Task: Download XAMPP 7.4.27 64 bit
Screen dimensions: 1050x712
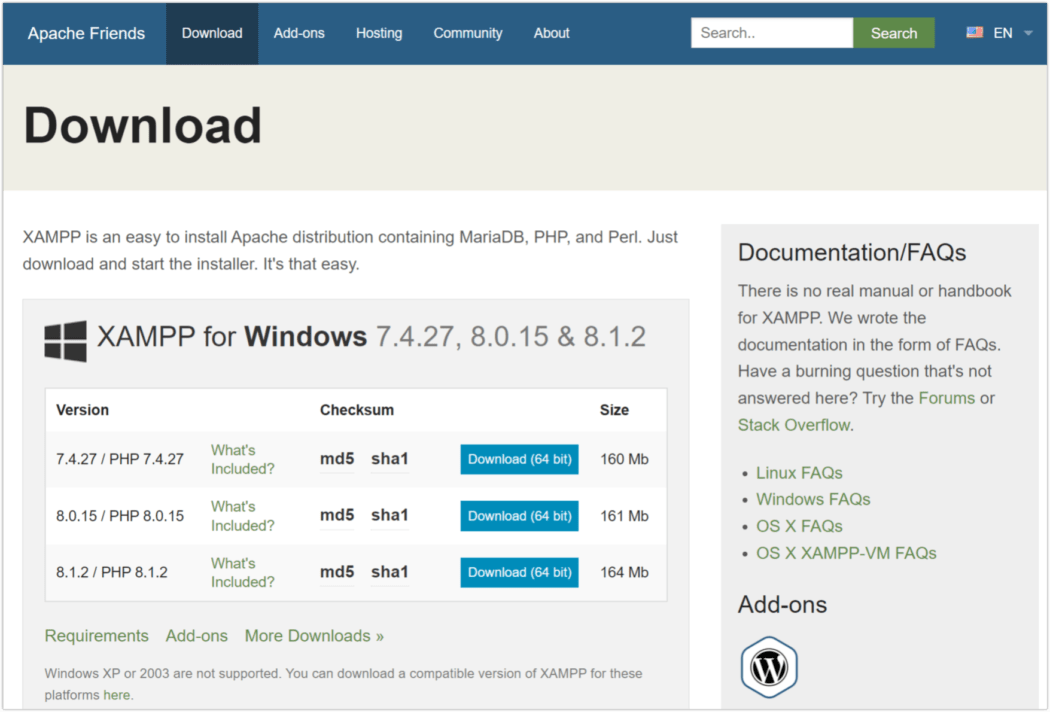Action: pyautogui.click(x=519, y=459)
